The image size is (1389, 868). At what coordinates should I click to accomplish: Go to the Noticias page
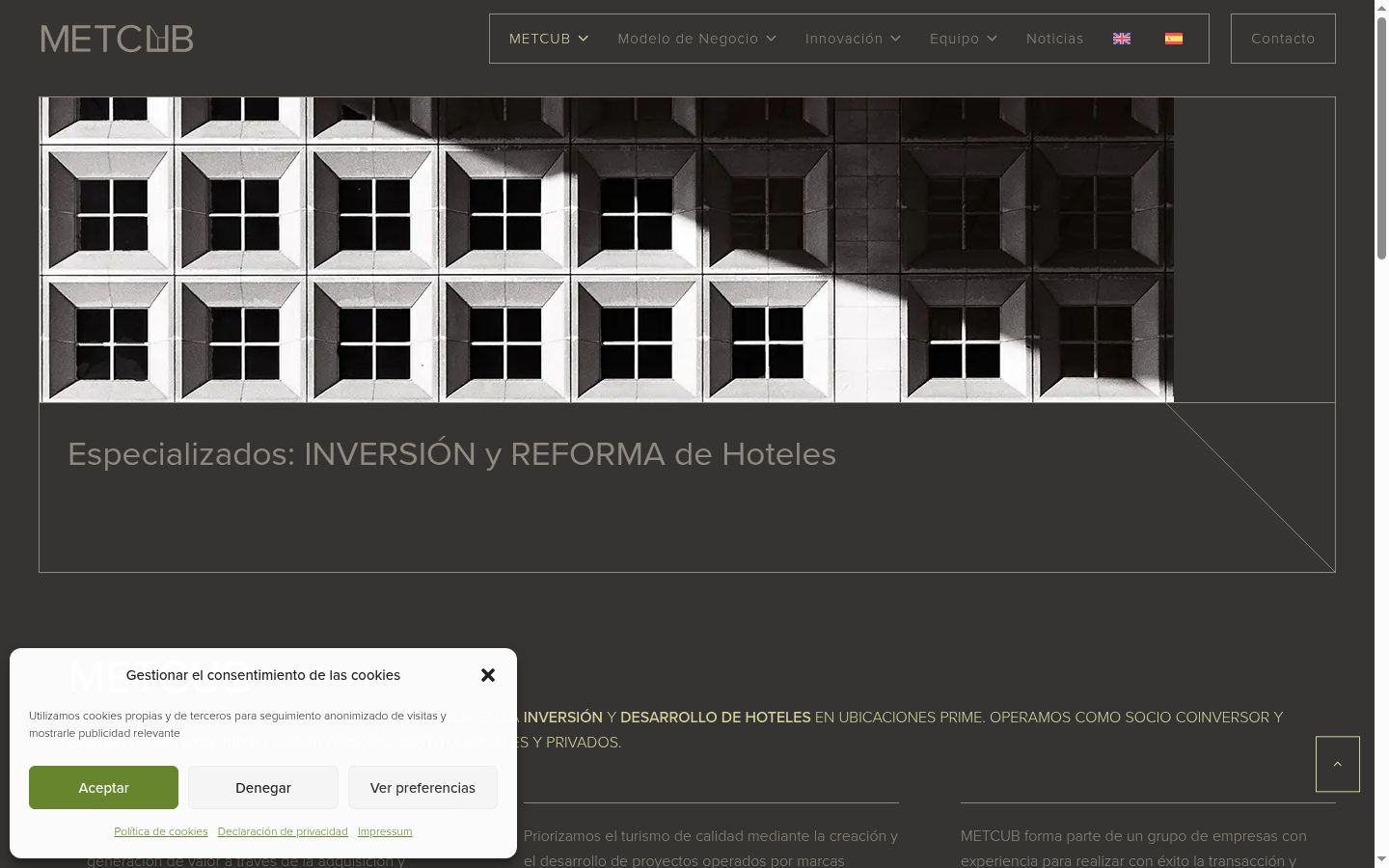click(1054, 39)
